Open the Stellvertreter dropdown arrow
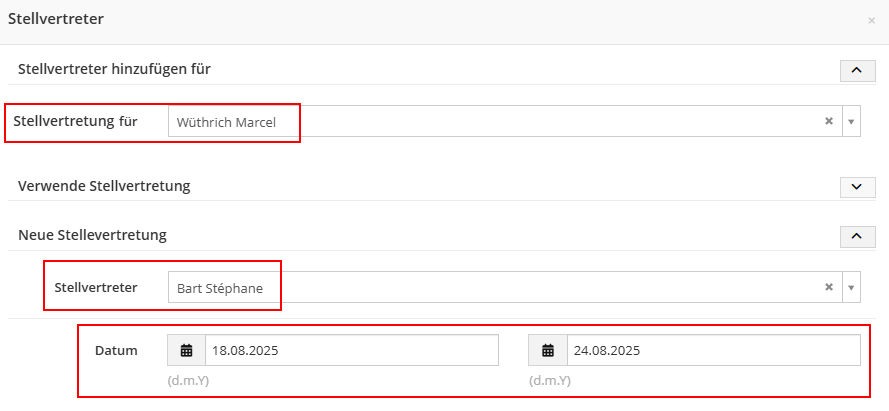This screenshot has height=411, width=889. [851, 287]
